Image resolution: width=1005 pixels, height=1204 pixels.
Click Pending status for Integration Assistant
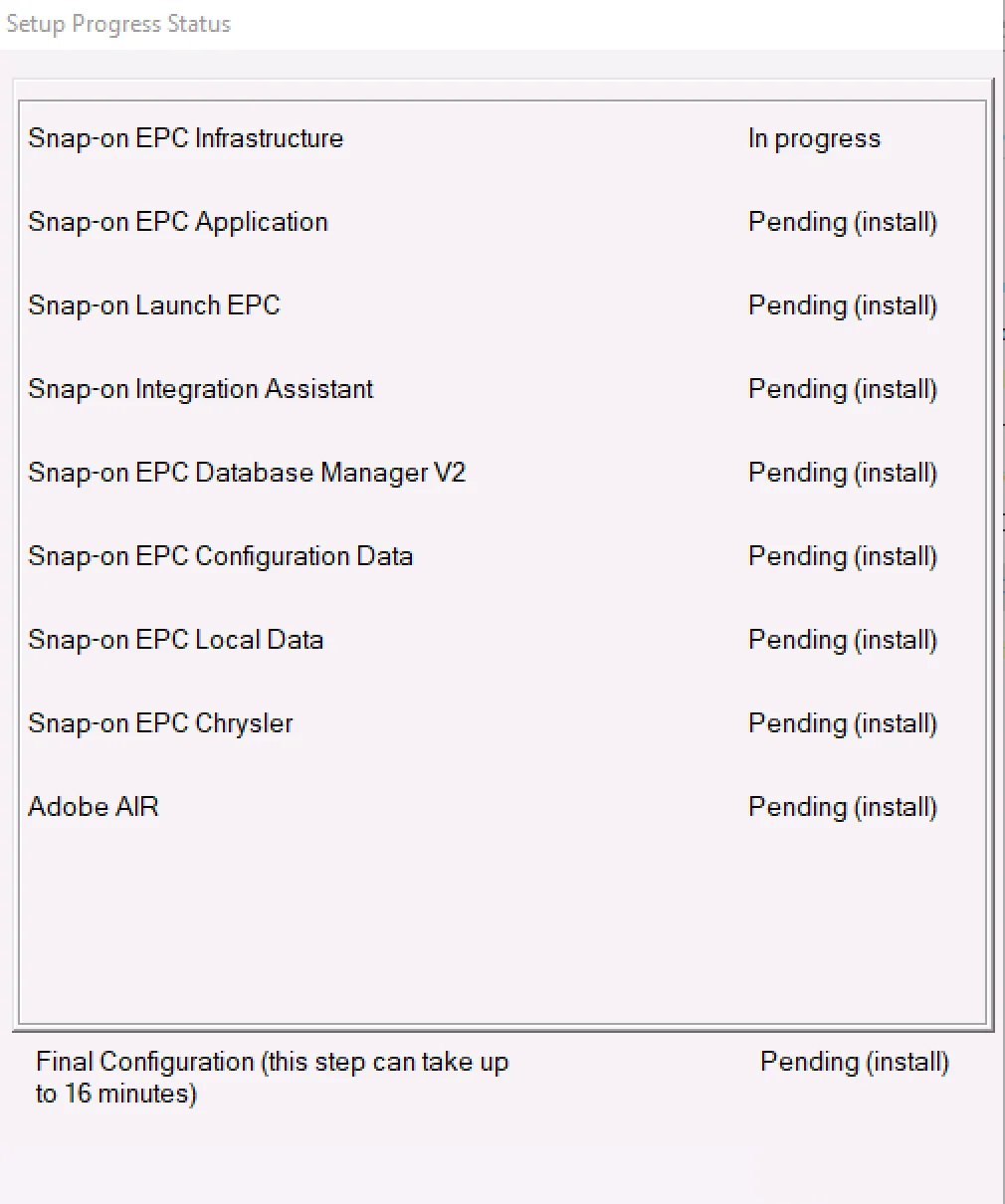pyautogui.click(x=842, y=389)
